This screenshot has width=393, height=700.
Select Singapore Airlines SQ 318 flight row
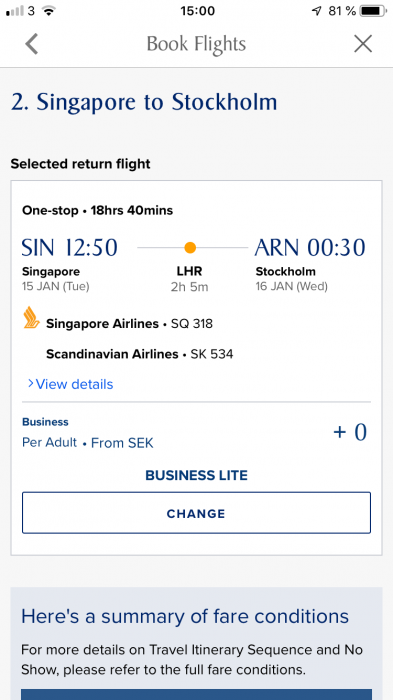(x=129, y=323)
